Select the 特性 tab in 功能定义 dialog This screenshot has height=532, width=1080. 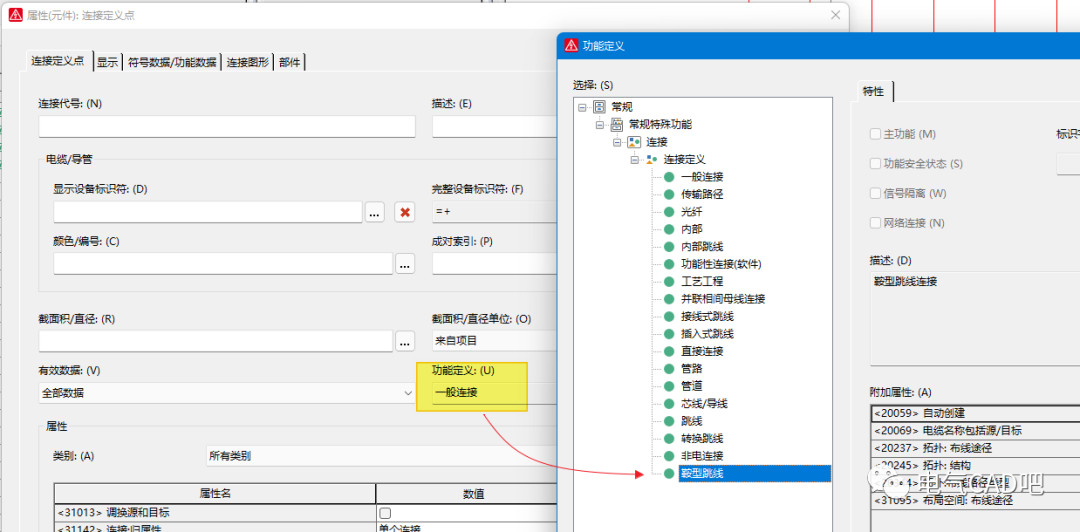(873, 91)
